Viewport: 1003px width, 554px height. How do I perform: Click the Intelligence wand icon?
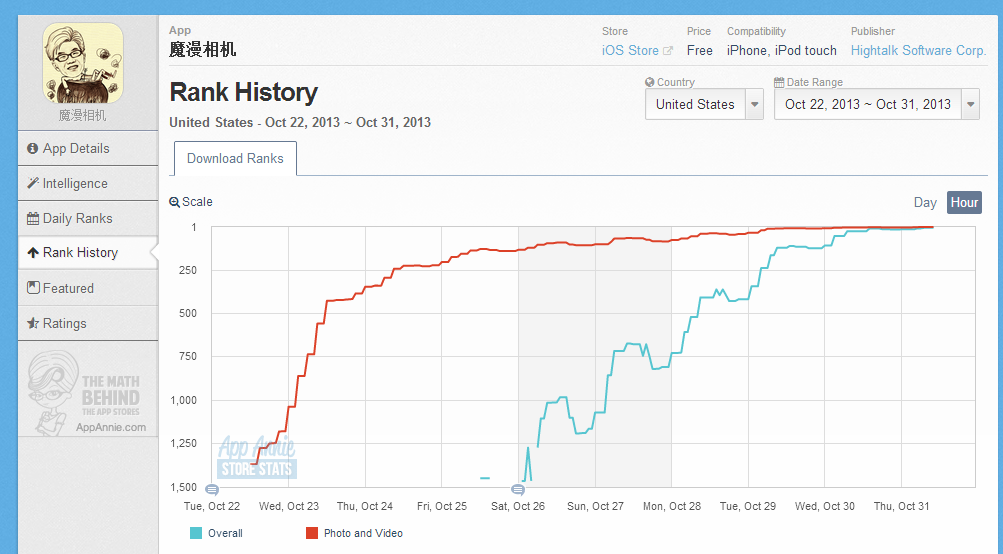(x=33, y=183)
